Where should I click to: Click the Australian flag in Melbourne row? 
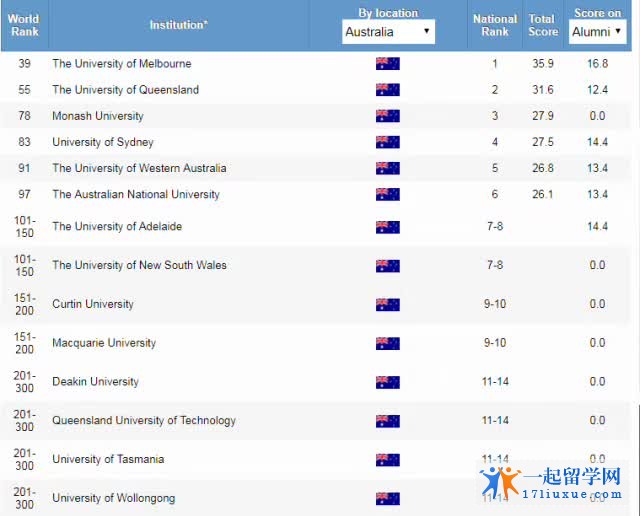[x=388, y=64]
